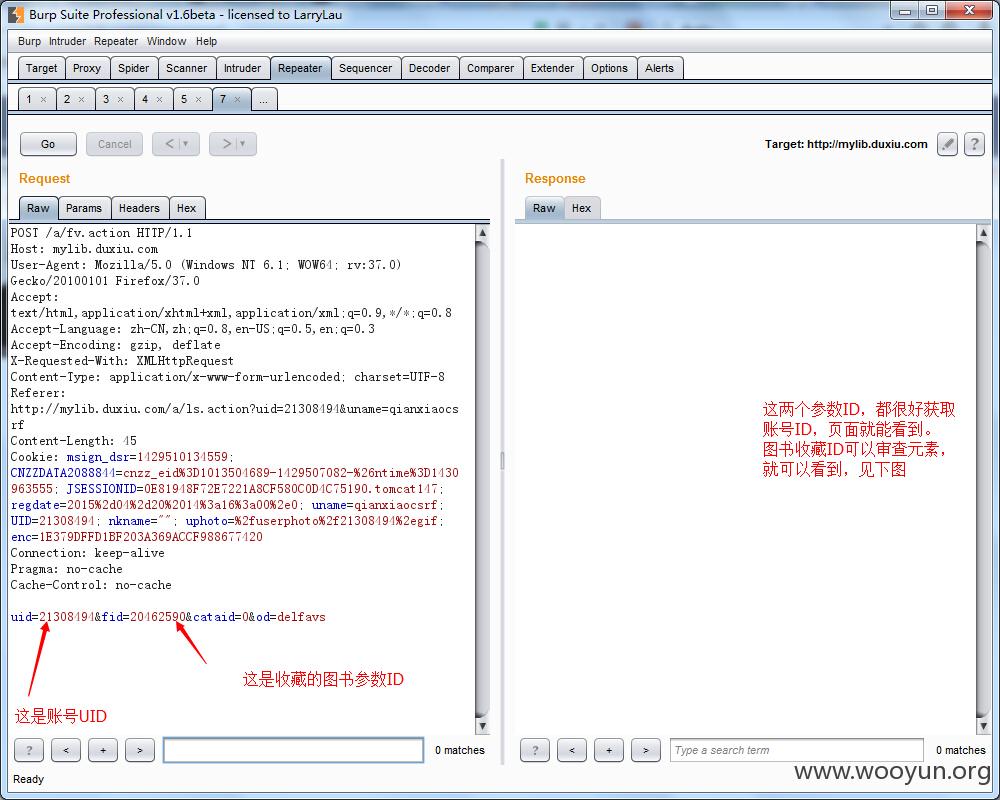Screen dimensions: 1000x800
Task: Click the response 'Type a search term' field
Action: pos(797,750)
